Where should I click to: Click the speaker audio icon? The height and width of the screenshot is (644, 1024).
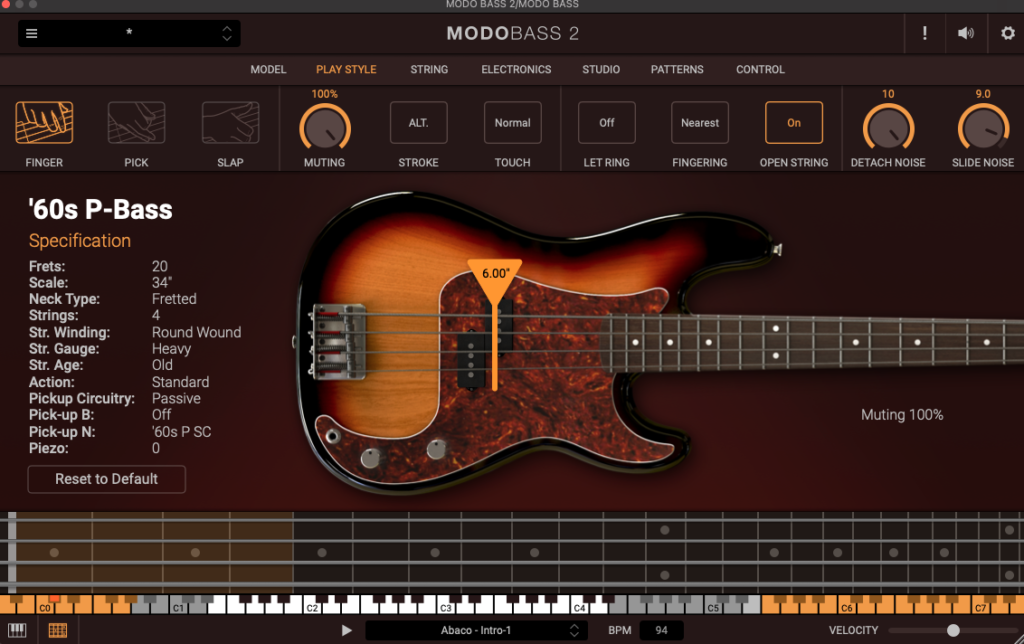click(x=965, y=34)
